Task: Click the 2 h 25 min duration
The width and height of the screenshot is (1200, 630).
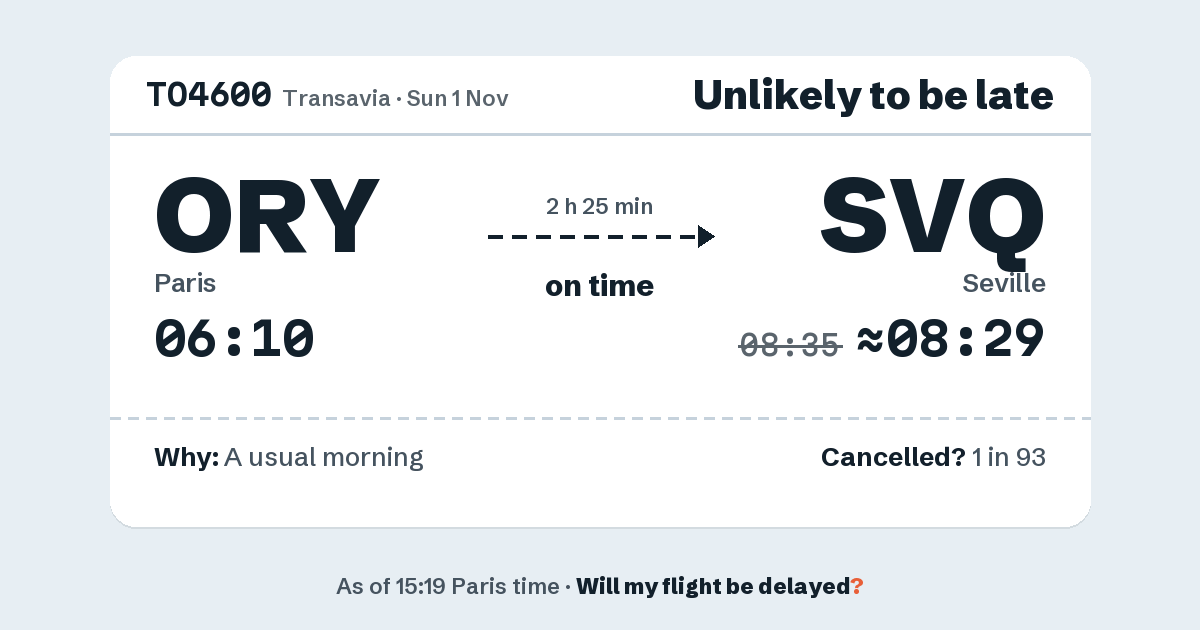Action: tap(600, 207)
